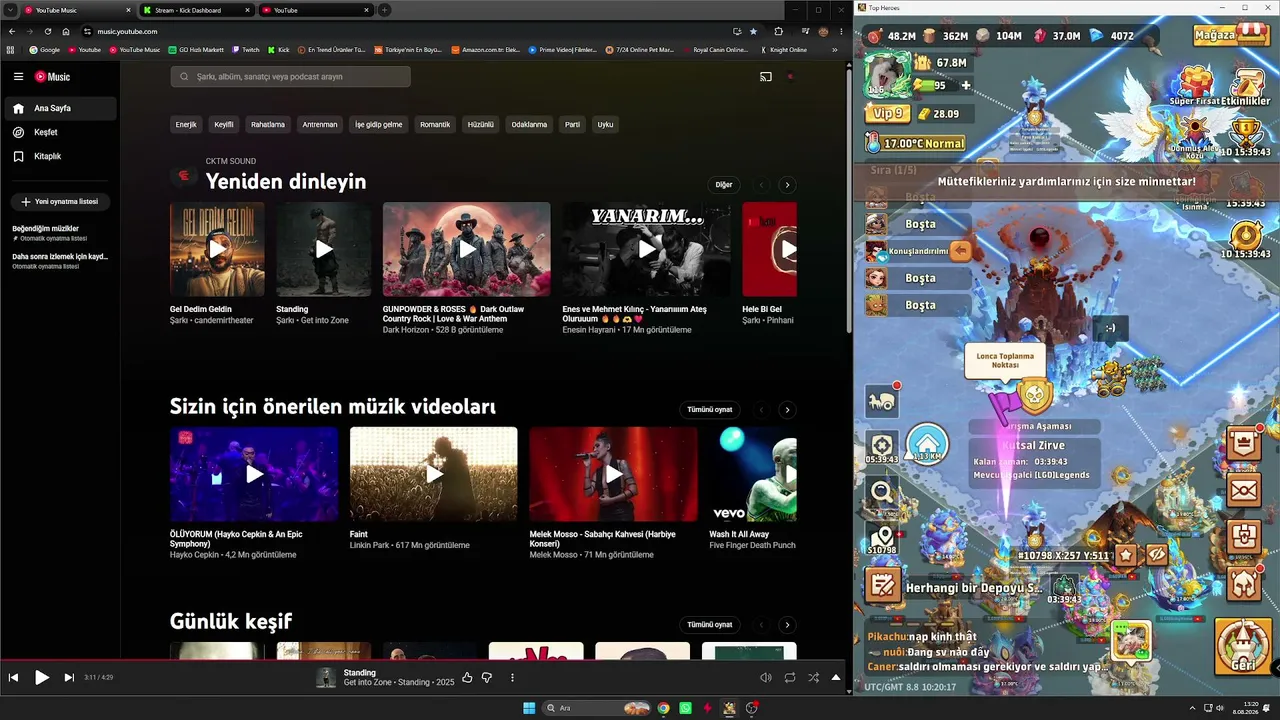Select the Uyku chip
This screenshot has width=1280, height=720.
pos(605,125)
